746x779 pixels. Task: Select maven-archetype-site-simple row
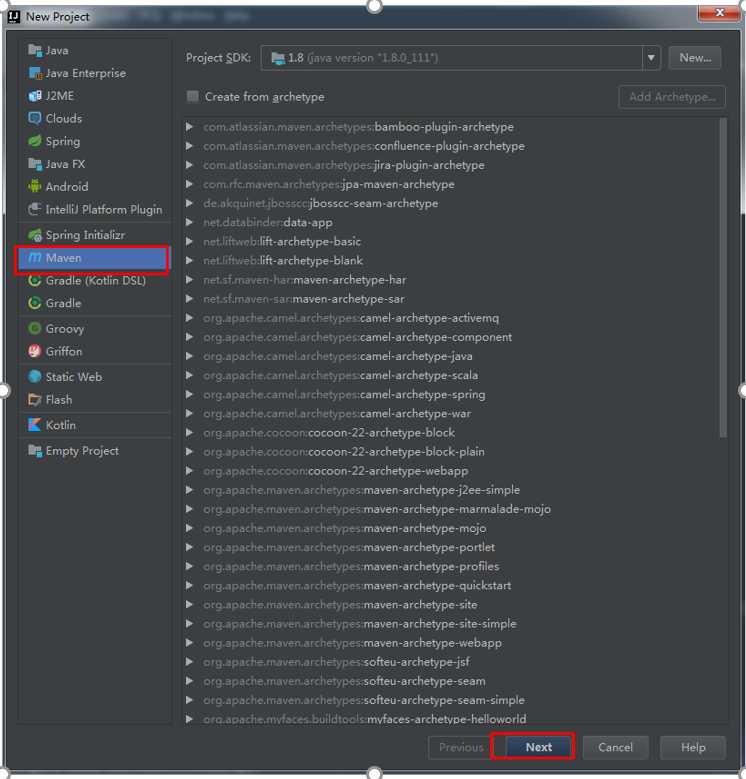tap(452, 623)
